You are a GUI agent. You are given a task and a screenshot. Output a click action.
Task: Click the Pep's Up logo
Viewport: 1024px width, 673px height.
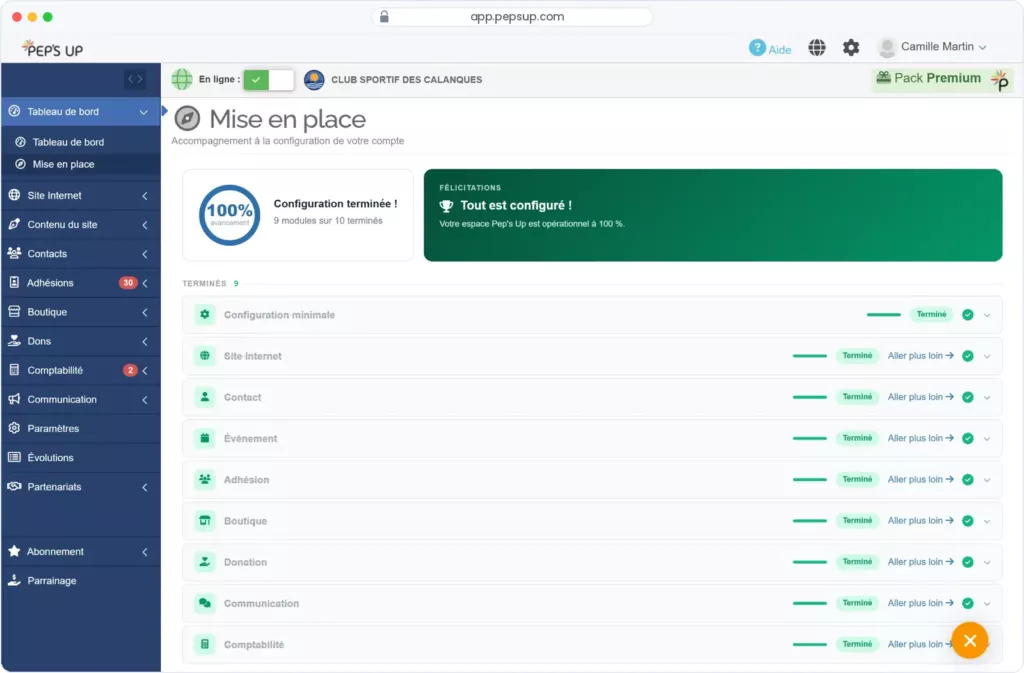[52, 48]
